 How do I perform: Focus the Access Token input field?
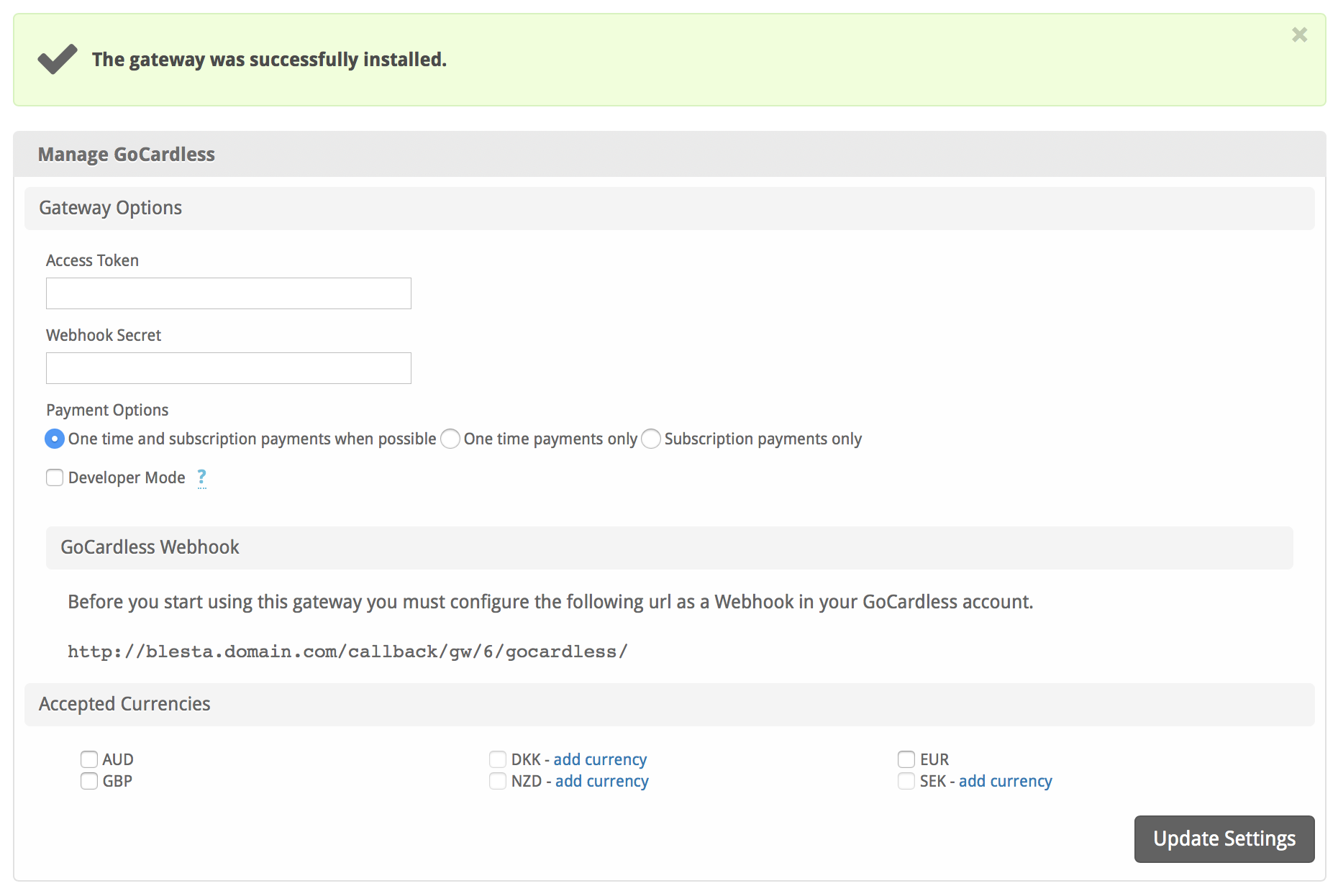tap(228, 293)
